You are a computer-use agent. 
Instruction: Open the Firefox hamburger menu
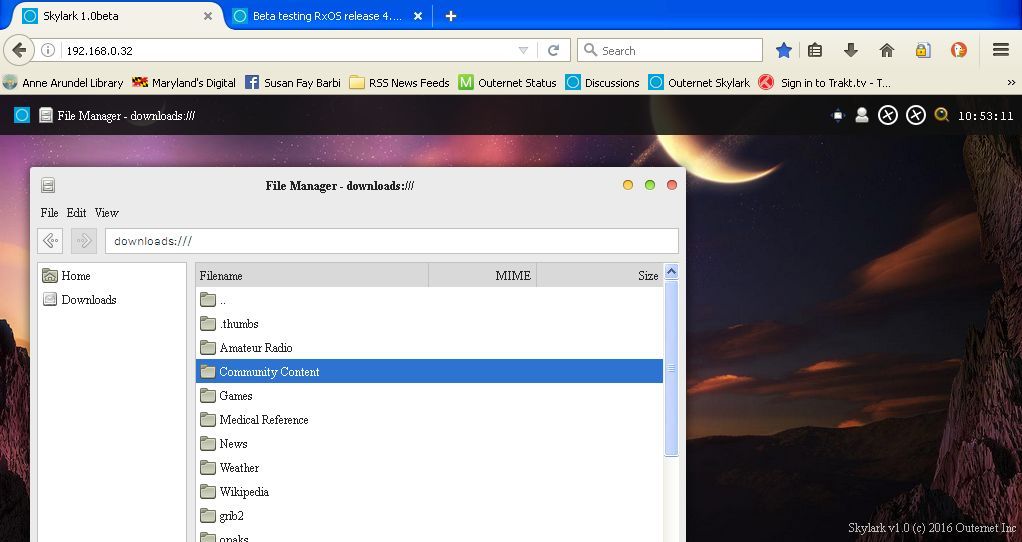[x=1000, y=50]
